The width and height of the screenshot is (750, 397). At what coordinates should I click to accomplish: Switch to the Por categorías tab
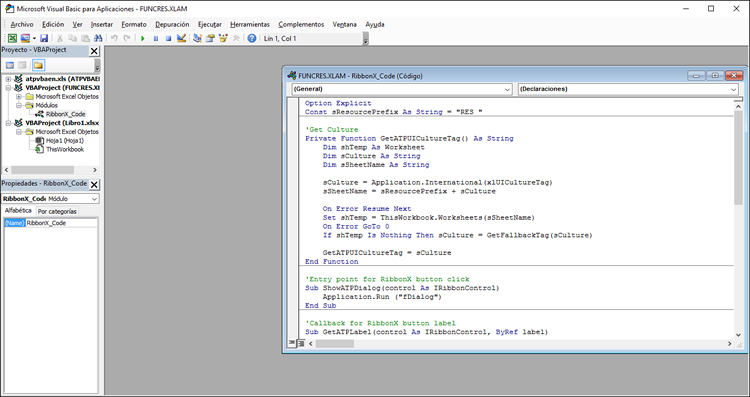(x=57, y=211)
